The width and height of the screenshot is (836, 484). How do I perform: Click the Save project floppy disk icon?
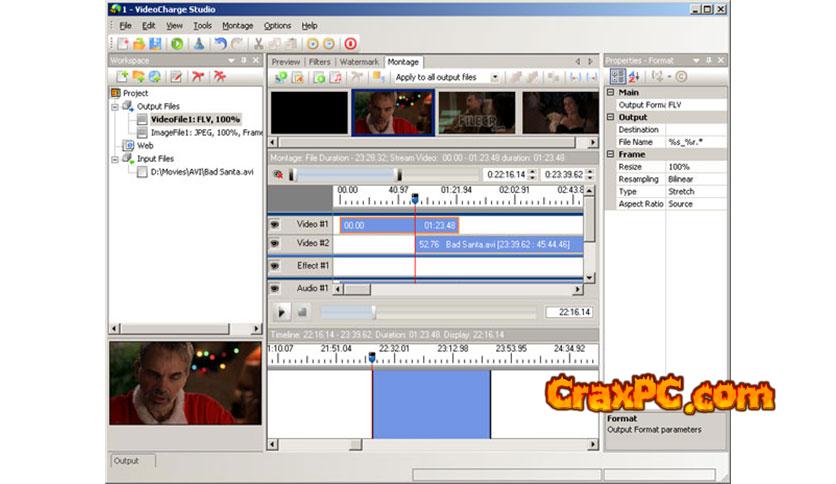pyautogui.click(x=156, y=44)
